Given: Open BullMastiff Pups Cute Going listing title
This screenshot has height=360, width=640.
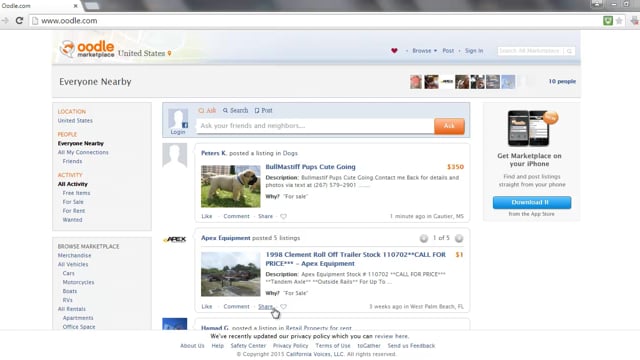Looking at the screenshot, I should coord(311,167).
